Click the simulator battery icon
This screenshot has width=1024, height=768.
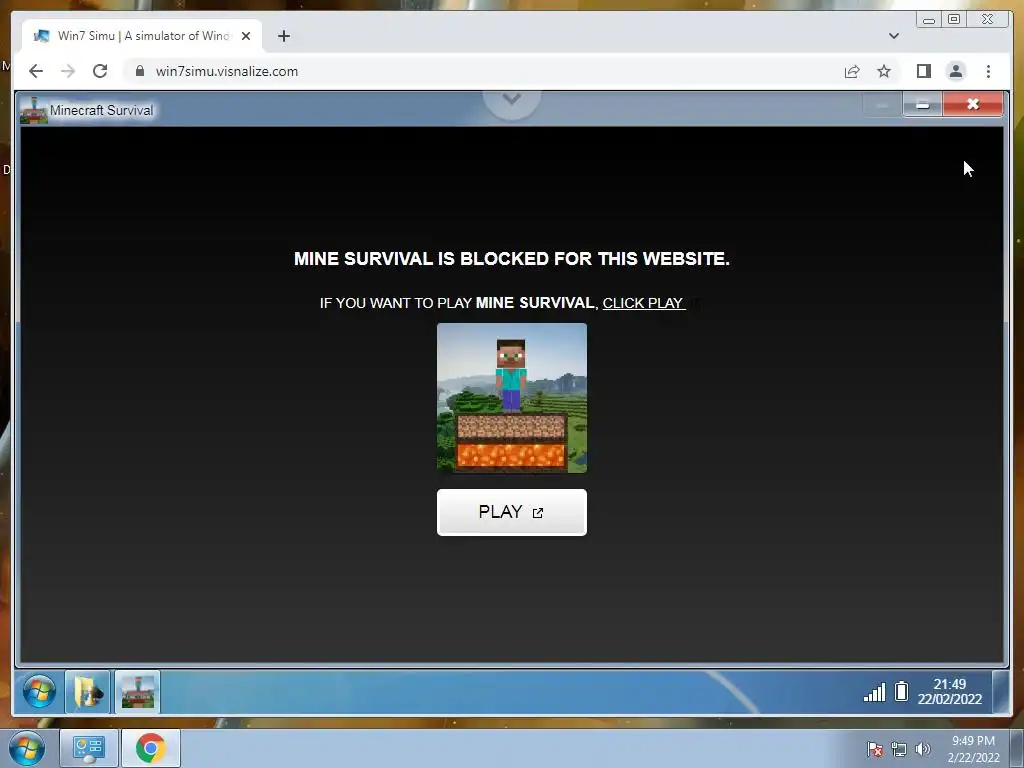click(901, 691)
